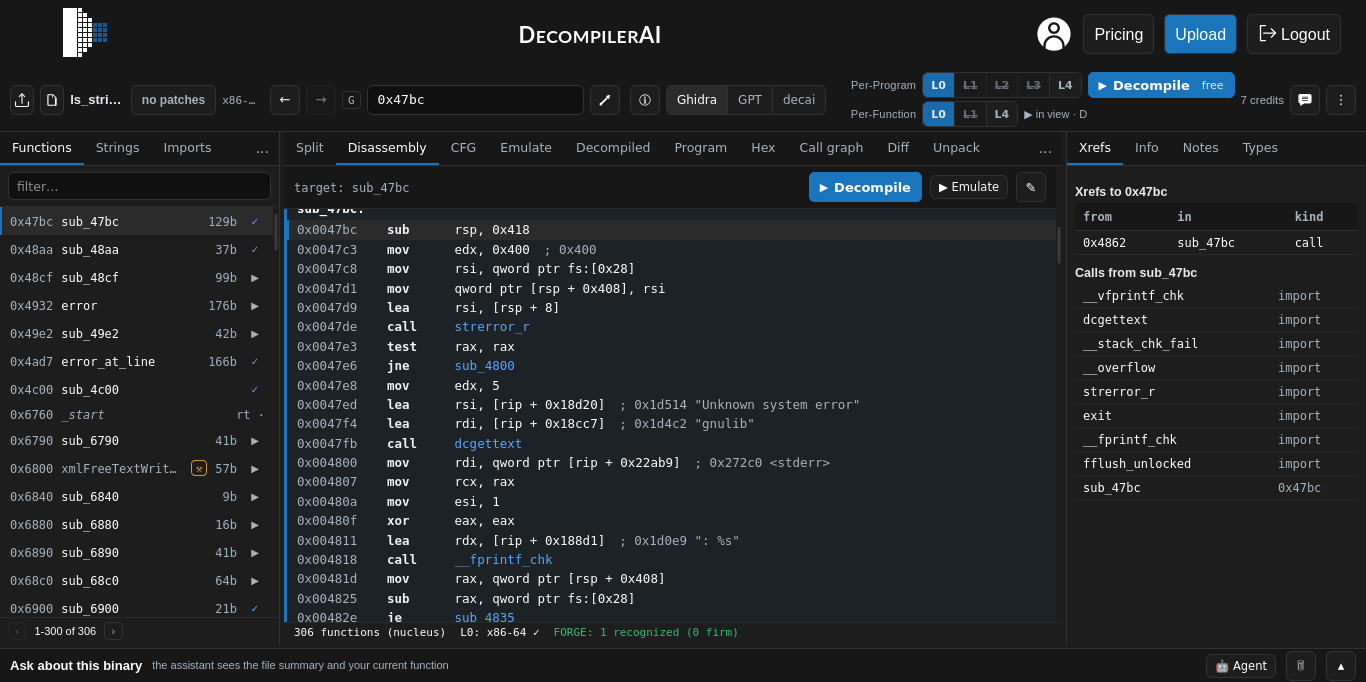Click the Pricing button
The width and height of the screenshot is (1366, 682).
coord(1118,34)
